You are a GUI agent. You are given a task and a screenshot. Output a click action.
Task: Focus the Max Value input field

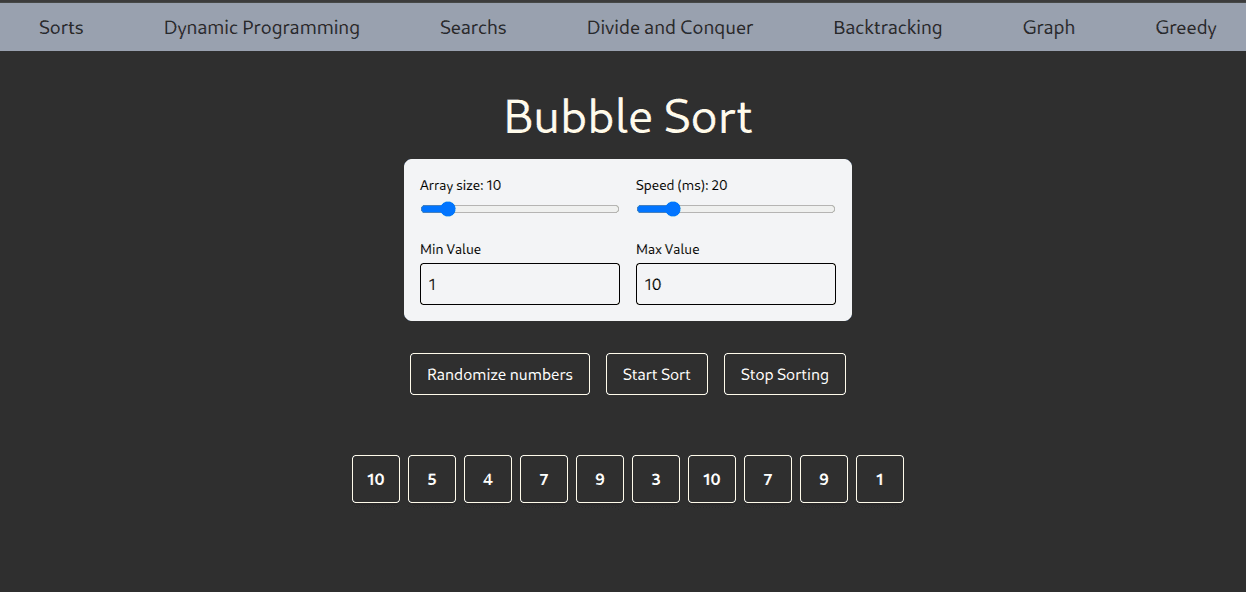735,284
